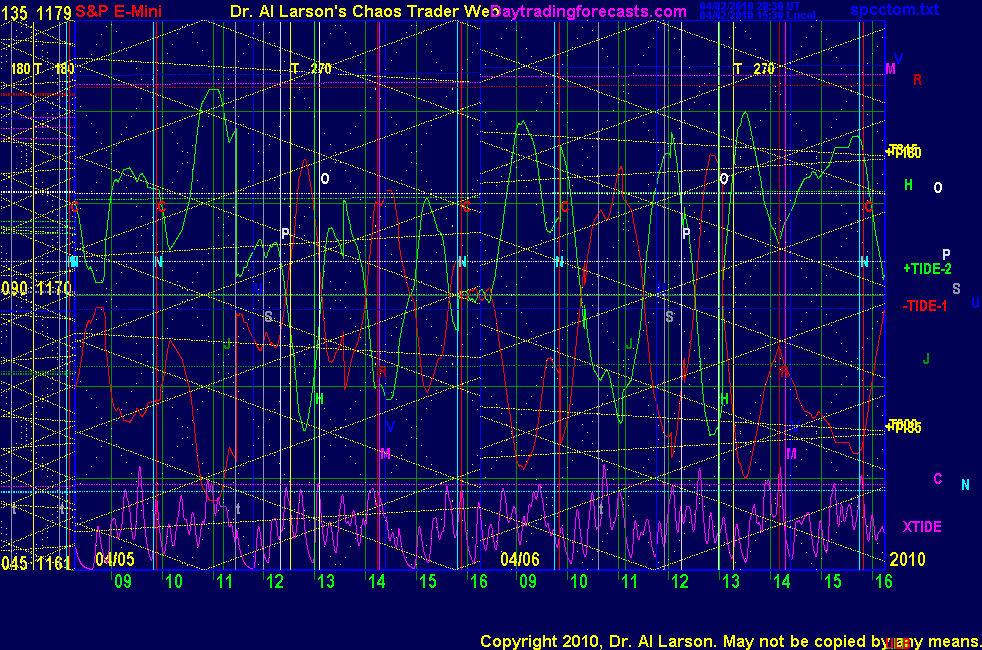Select the "090 1170" price scale label
The image size is (982, 650).
coord(36,289)
